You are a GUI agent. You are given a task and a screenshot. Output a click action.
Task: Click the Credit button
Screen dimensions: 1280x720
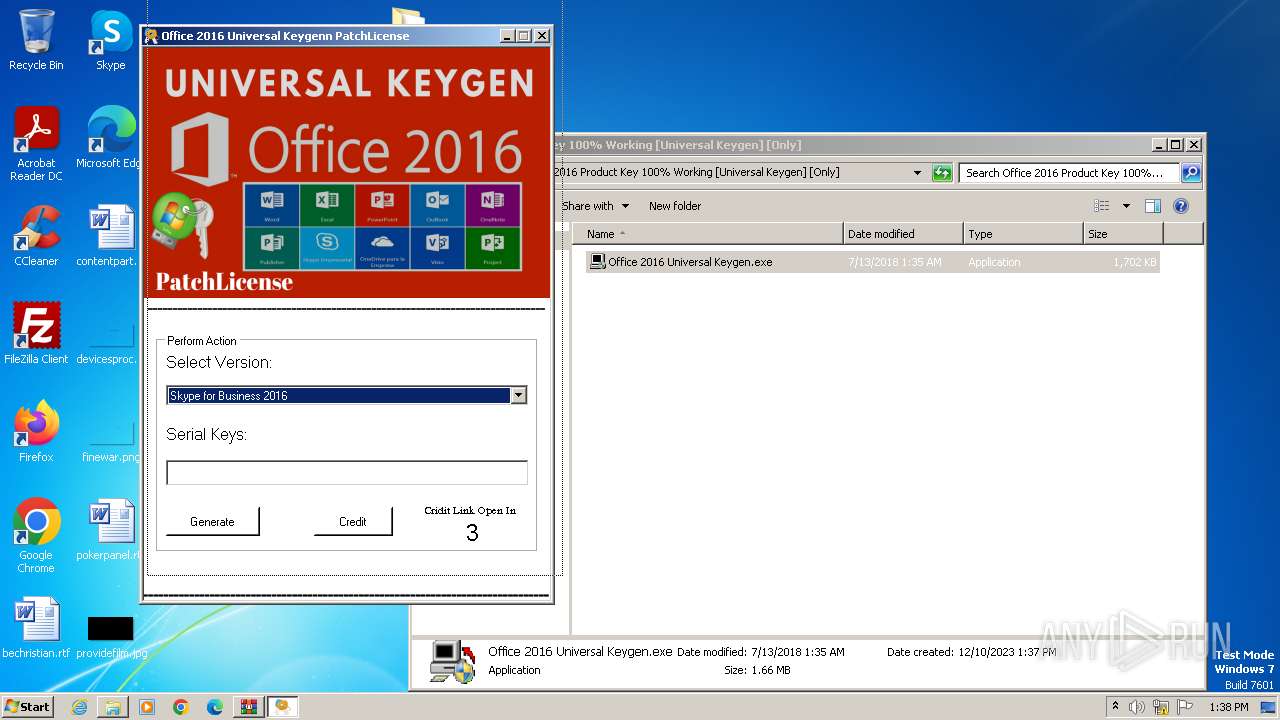tap(353, 521)
